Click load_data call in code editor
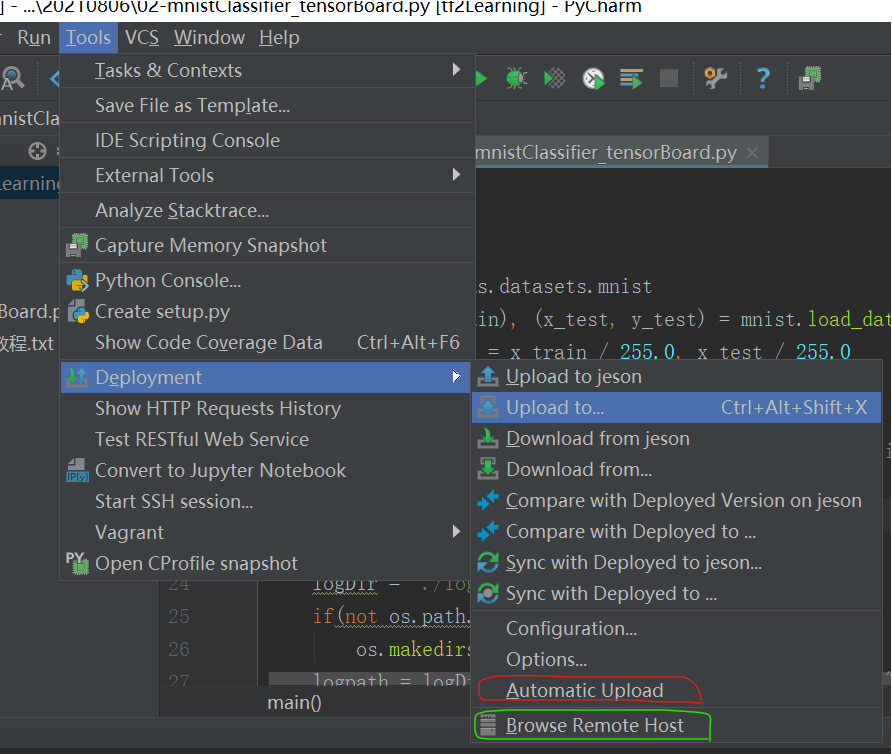The width and height of the screenshot is (892, 754). click(849, 319)
